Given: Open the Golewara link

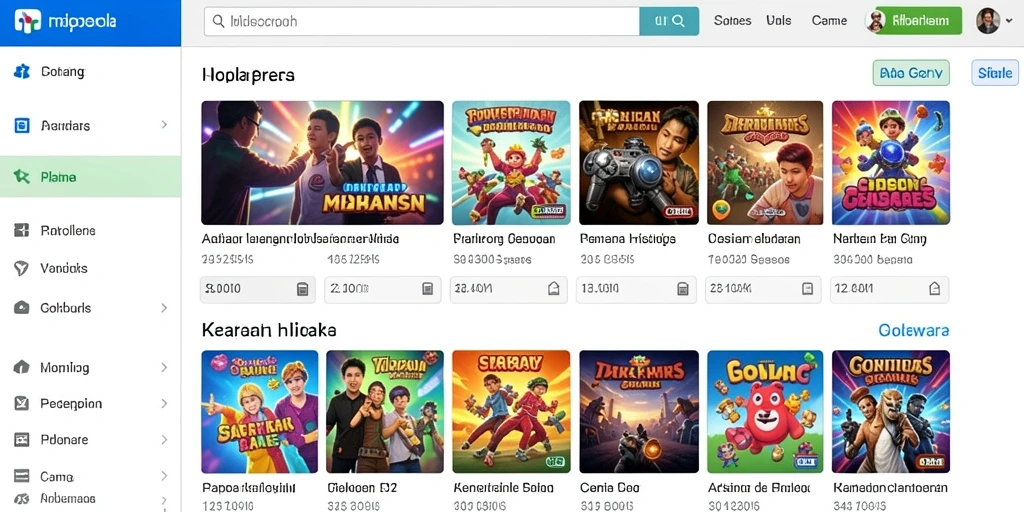Looking at the screenshot, I should point(914,330).
